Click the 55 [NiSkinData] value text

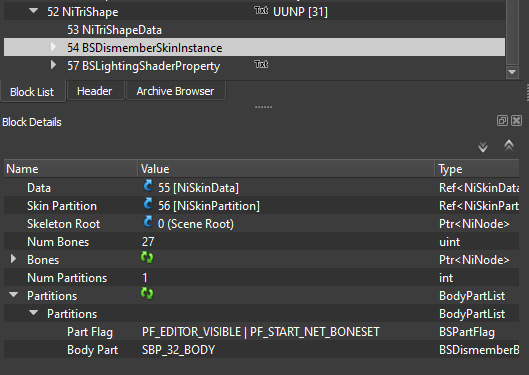pos(198,188)
